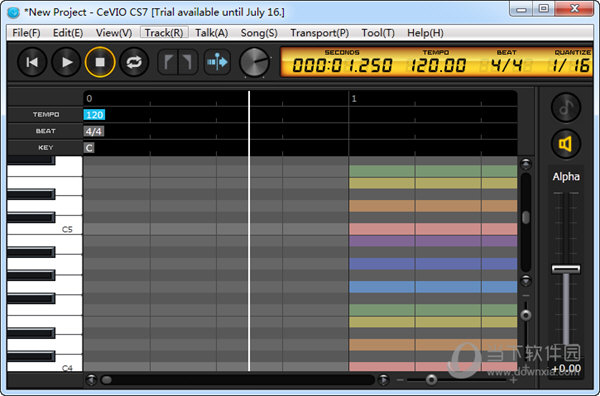
Task: Open the QUANTIZE 1/16 selector
Action: (571, 65)
